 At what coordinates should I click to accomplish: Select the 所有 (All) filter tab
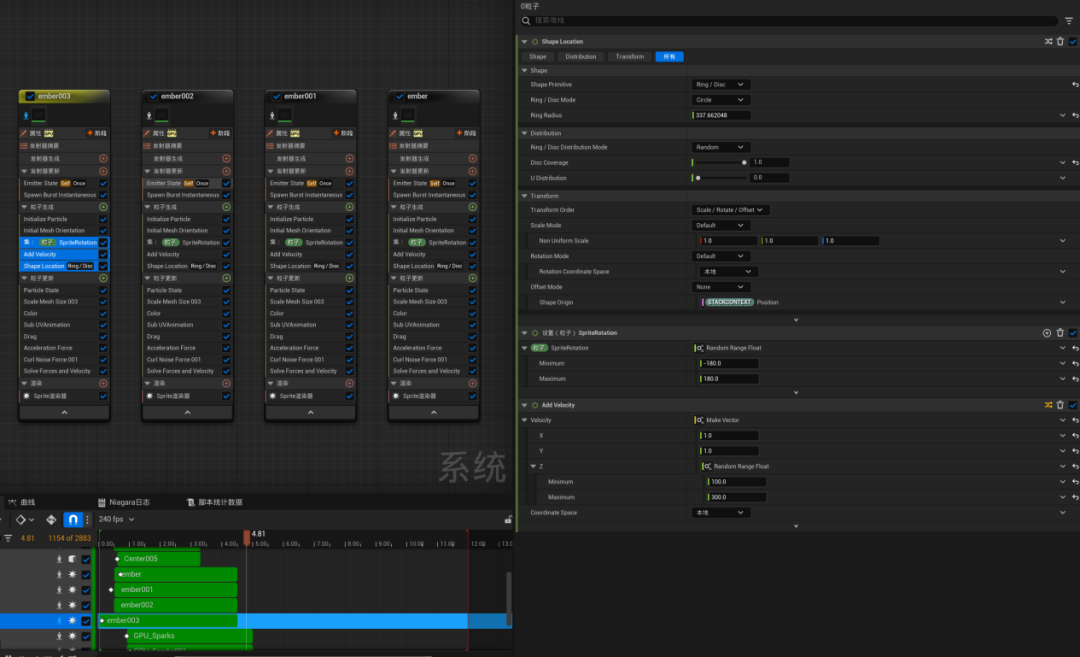[x=669, y=56]
